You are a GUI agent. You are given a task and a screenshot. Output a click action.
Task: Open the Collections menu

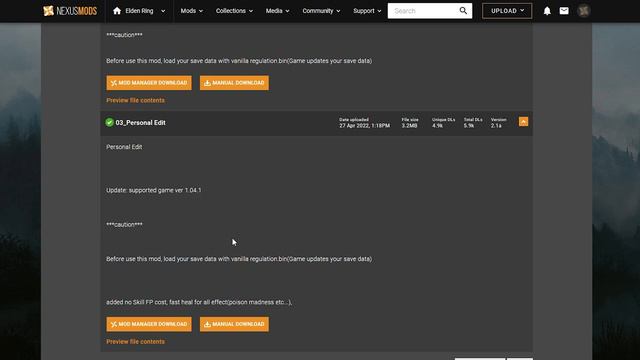click(x=234, y=11)
